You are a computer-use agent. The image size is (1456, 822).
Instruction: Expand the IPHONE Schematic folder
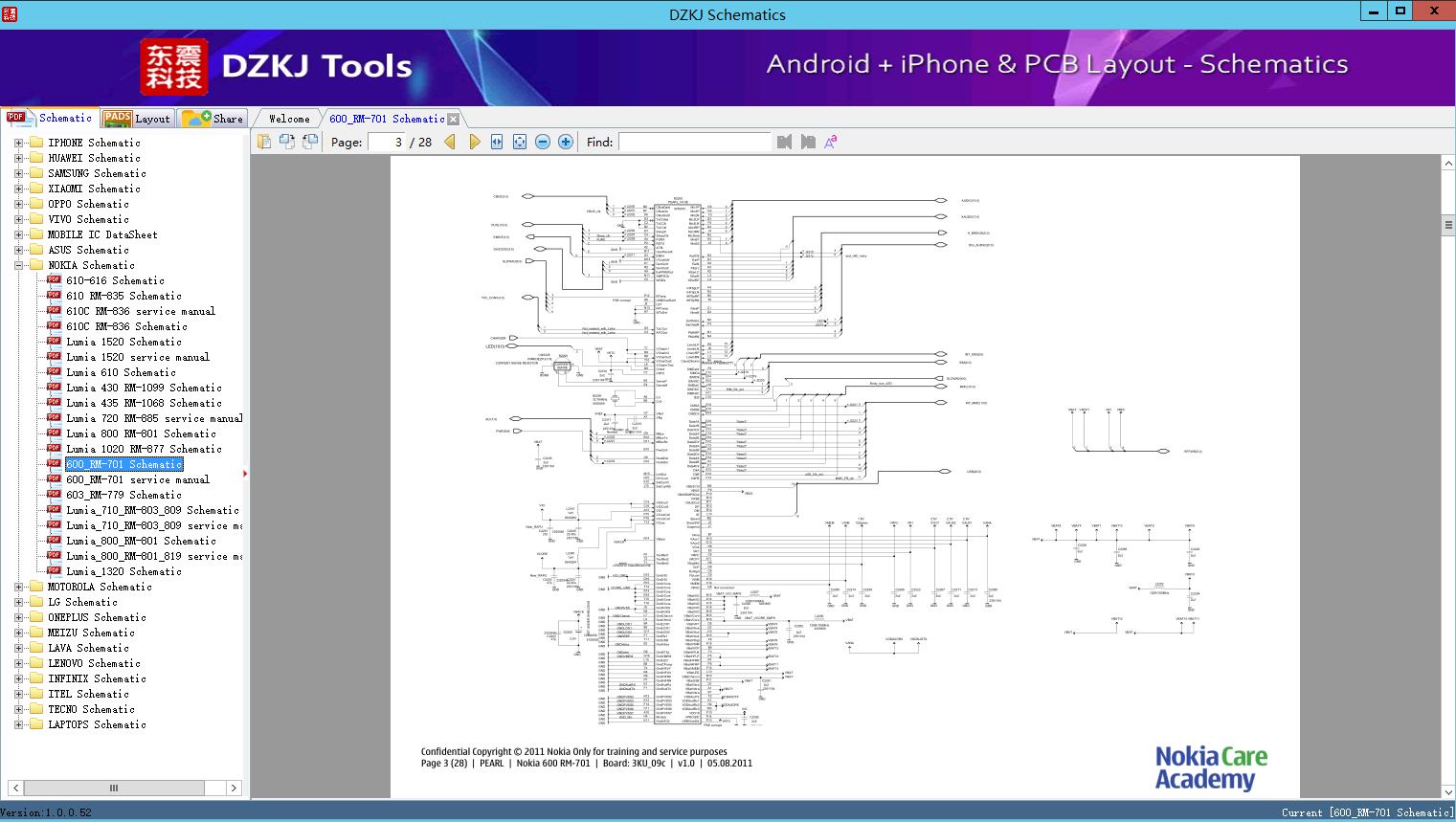18,143
